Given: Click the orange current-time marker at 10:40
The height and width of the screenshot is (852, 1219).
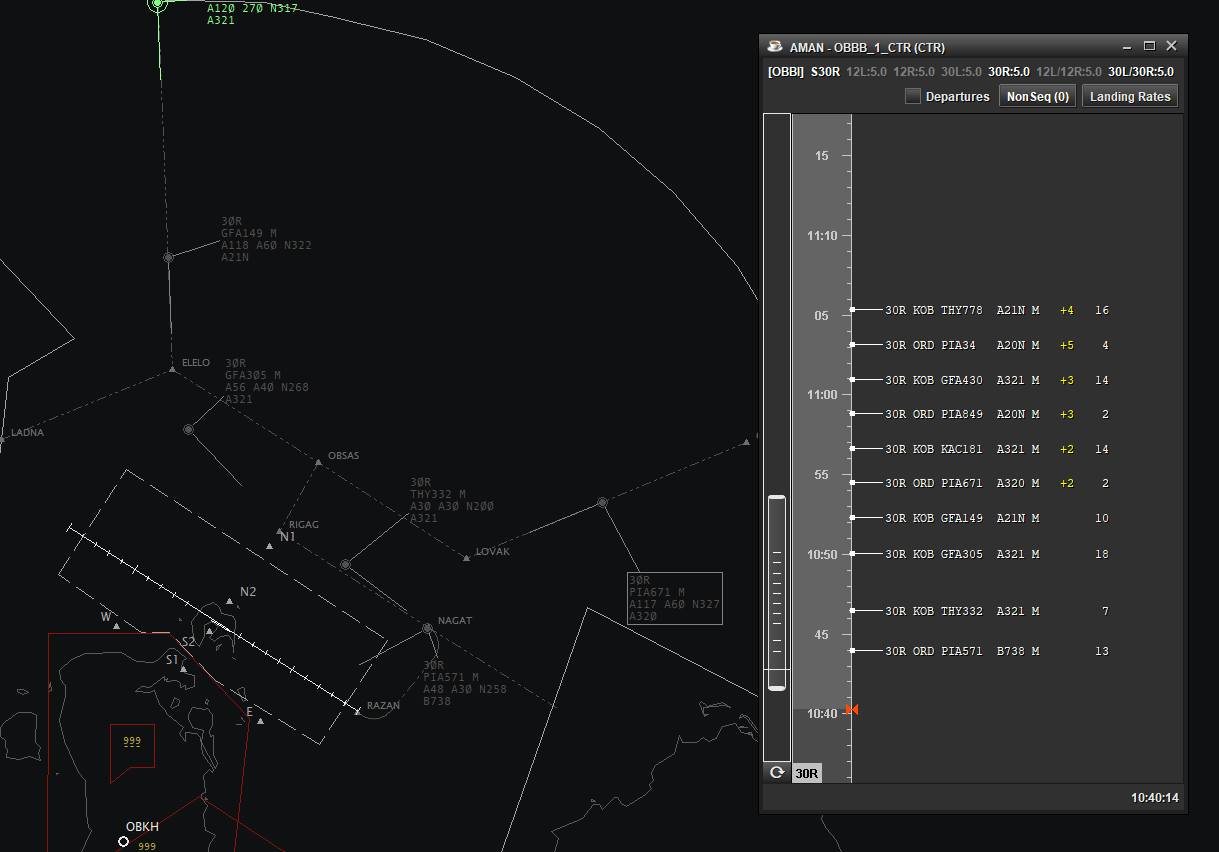Looking at the screenshot, I should pyautogui.click(x=851, y=710).
